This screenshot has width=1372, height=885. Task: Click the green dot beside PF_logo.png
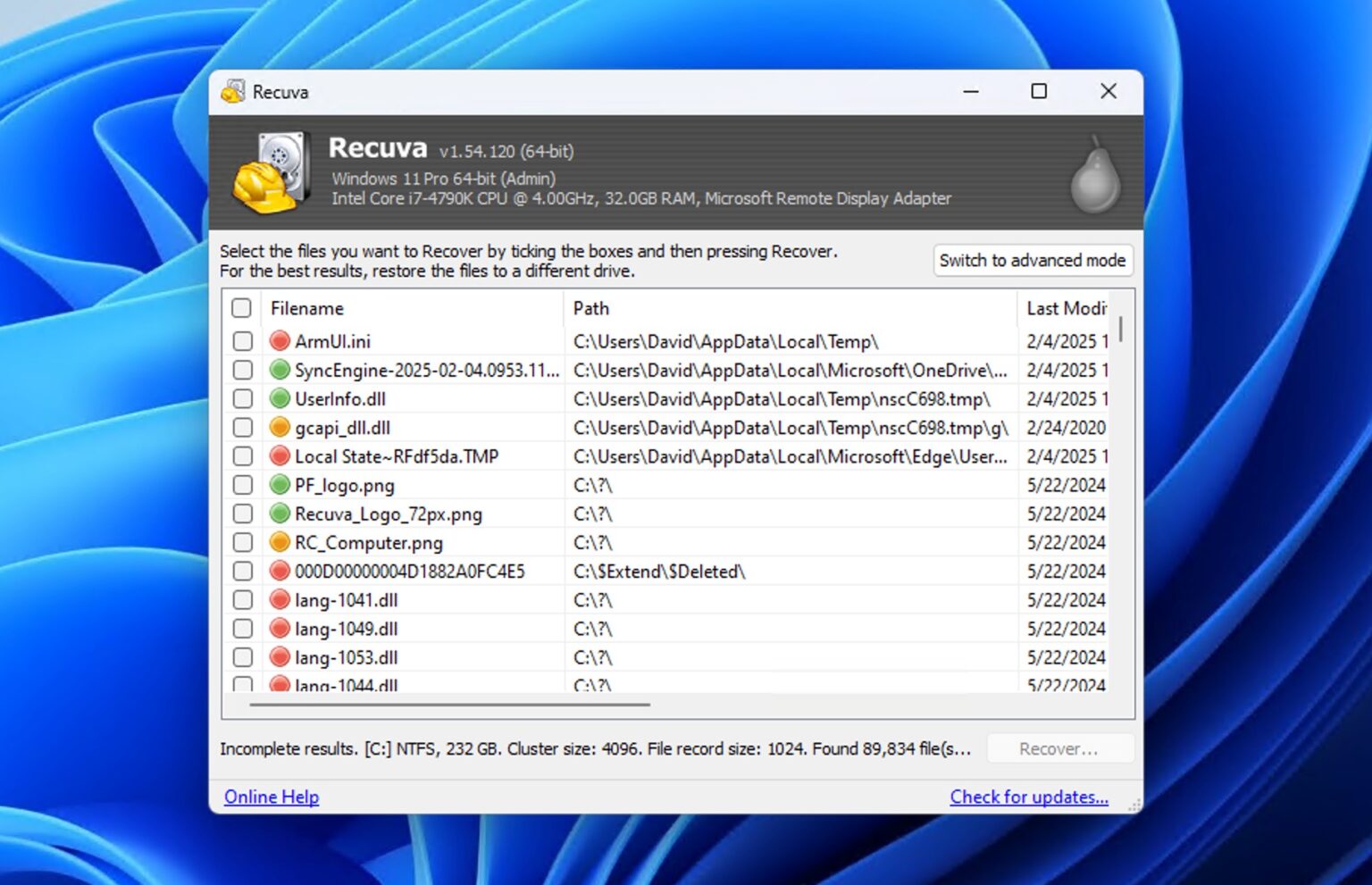[x=280, y=485]
